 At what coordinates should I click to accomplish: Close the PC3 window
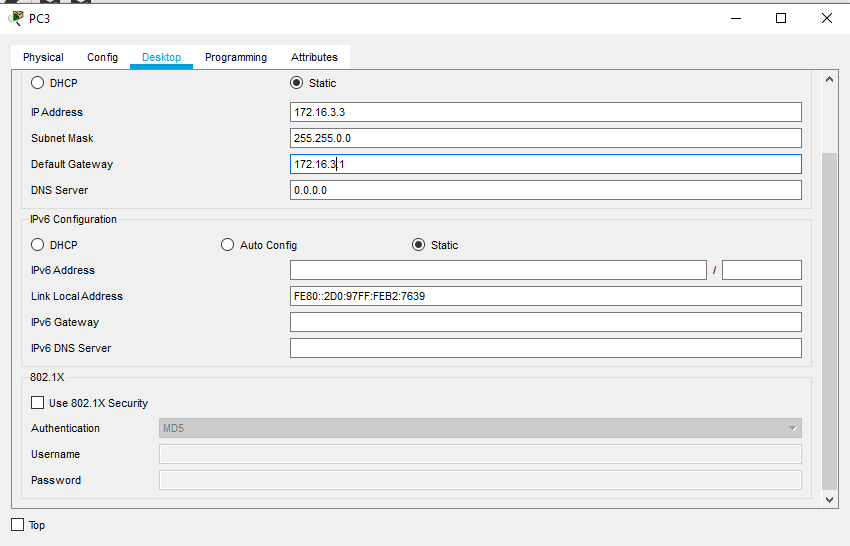tap(827, 18)
